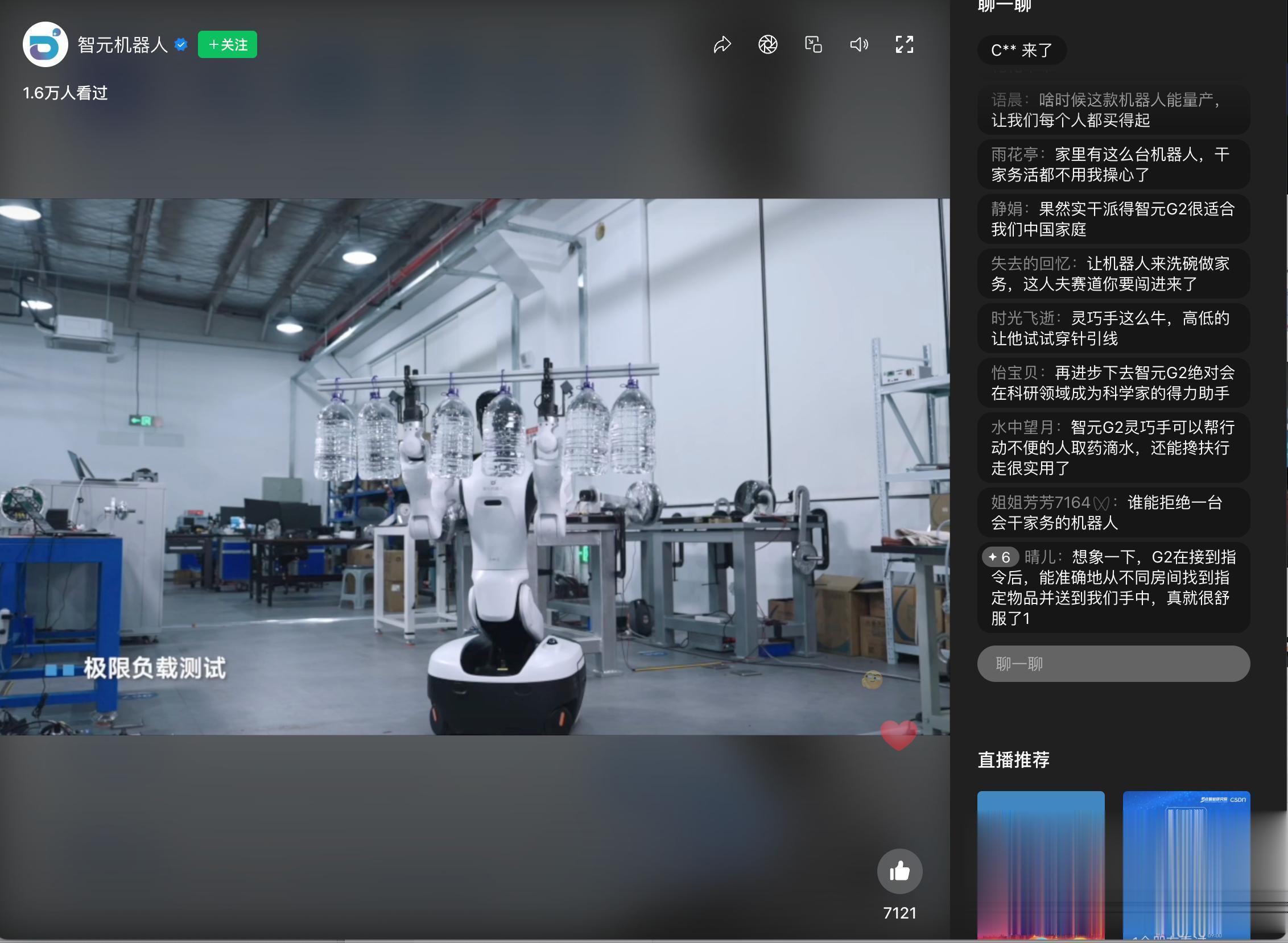Image resolution: width=1288 pixels, height=943 pixels.
Task: Mute the livestream volume speaker
Action: point(858,44)
